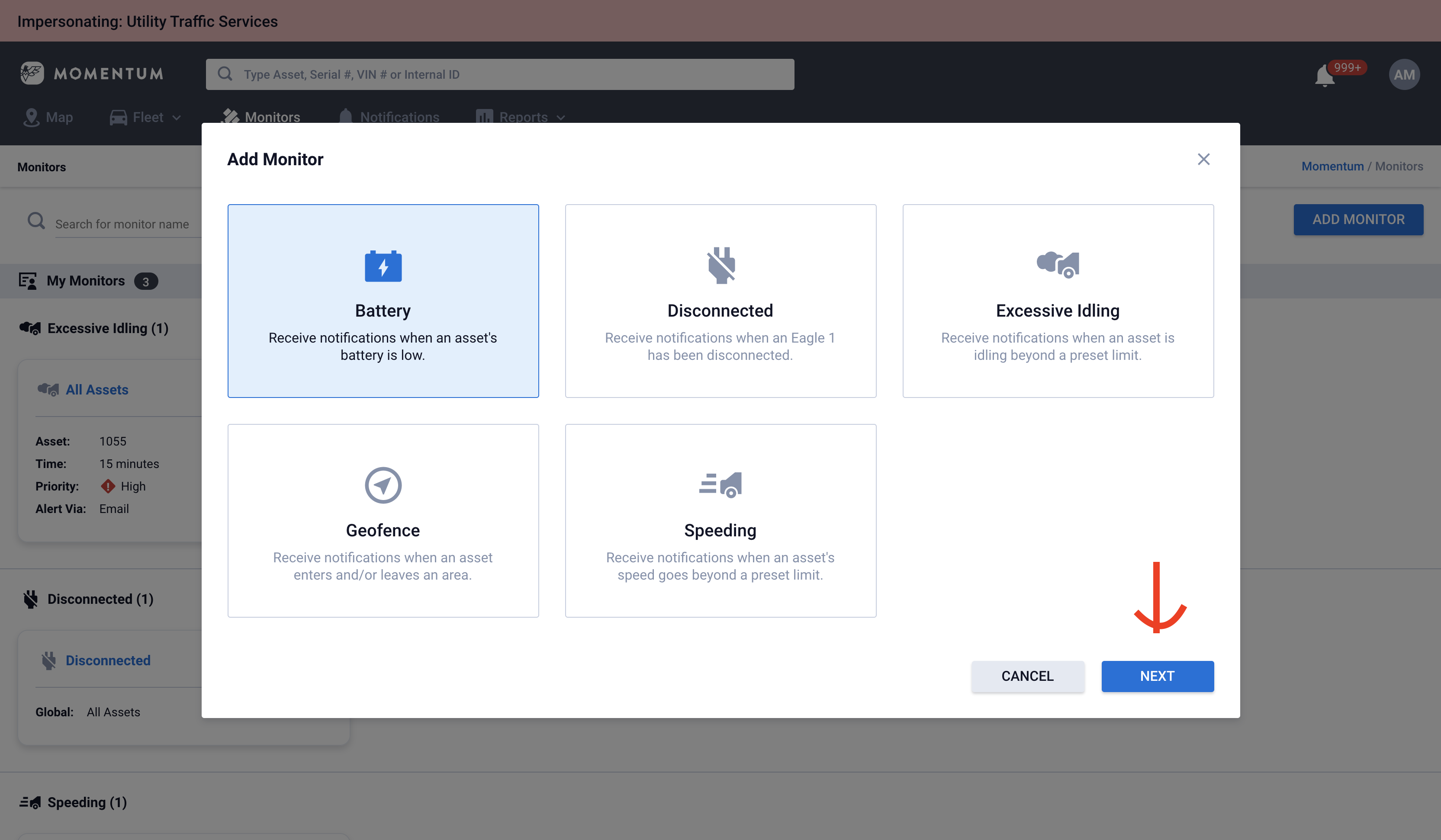Click the Excessive Idling truck icon

click(1057, 265)
